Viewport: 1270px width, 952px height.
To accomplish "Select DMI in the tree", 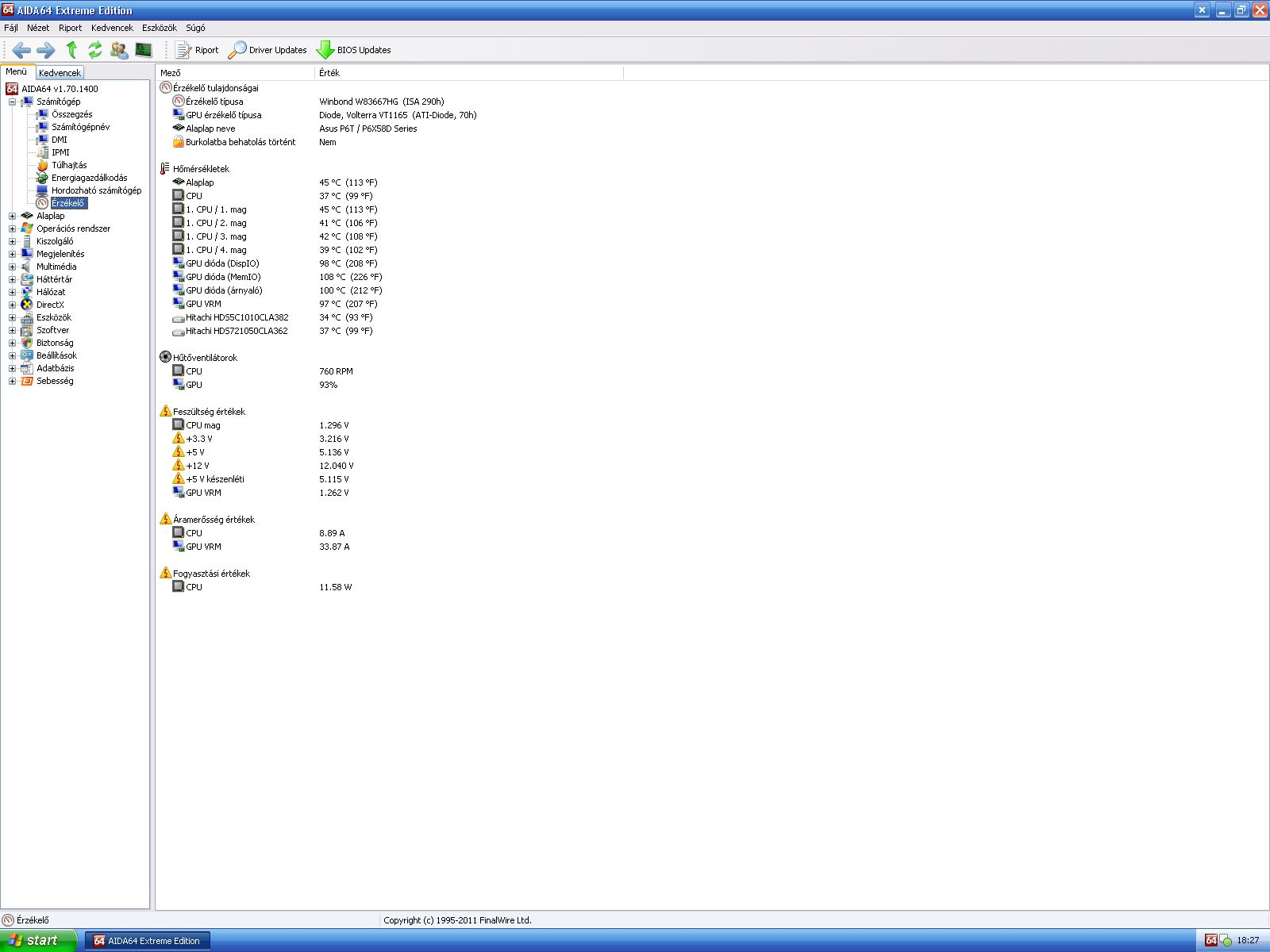I will click(x=60, y=140).
